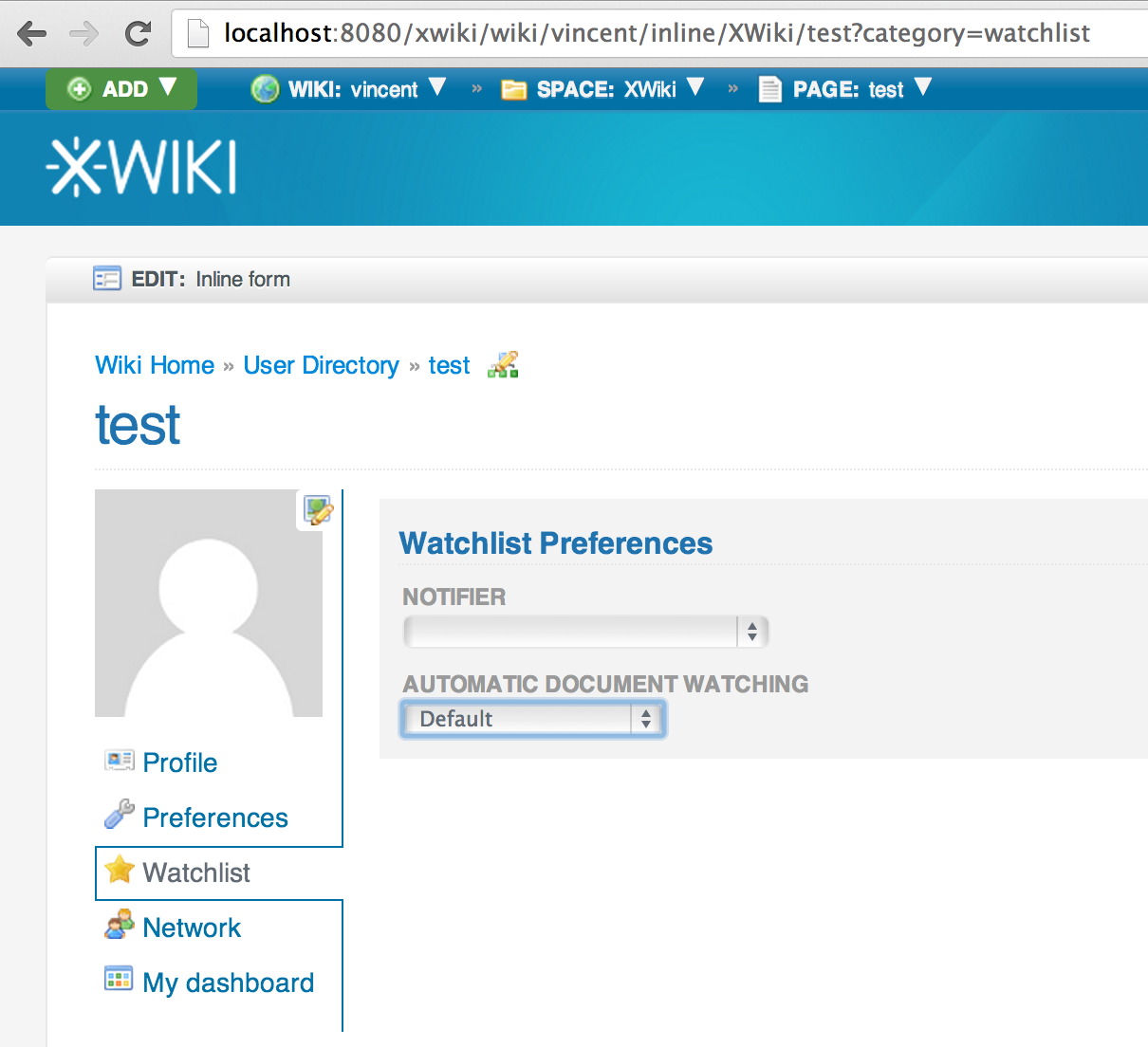Open the Preferences tab
The image size is (1148, 1047).
pyautogui.click(x=215, y=817)
